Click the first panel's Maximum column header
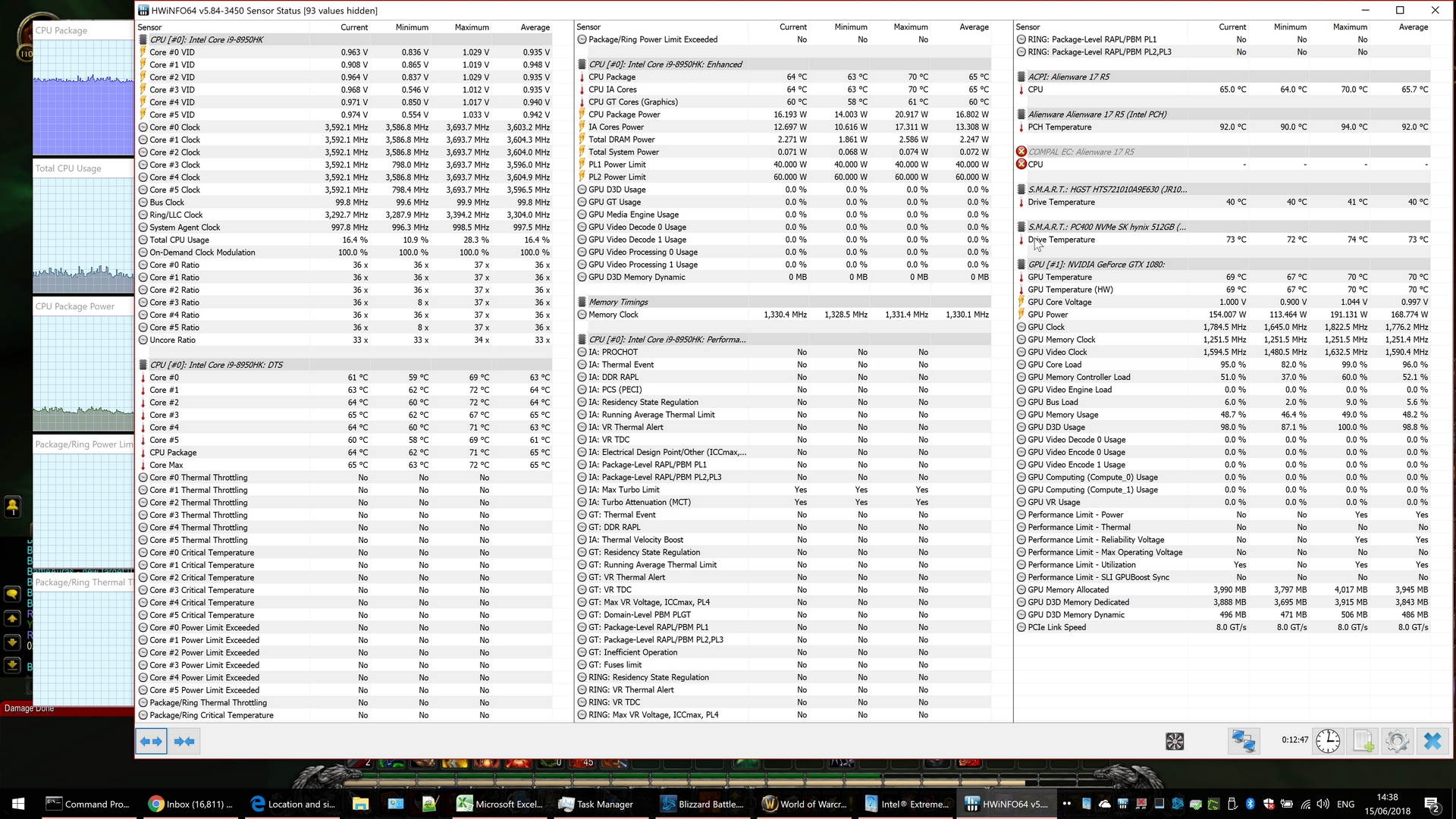Screen dimensions: 1456x819 point(472,27)
